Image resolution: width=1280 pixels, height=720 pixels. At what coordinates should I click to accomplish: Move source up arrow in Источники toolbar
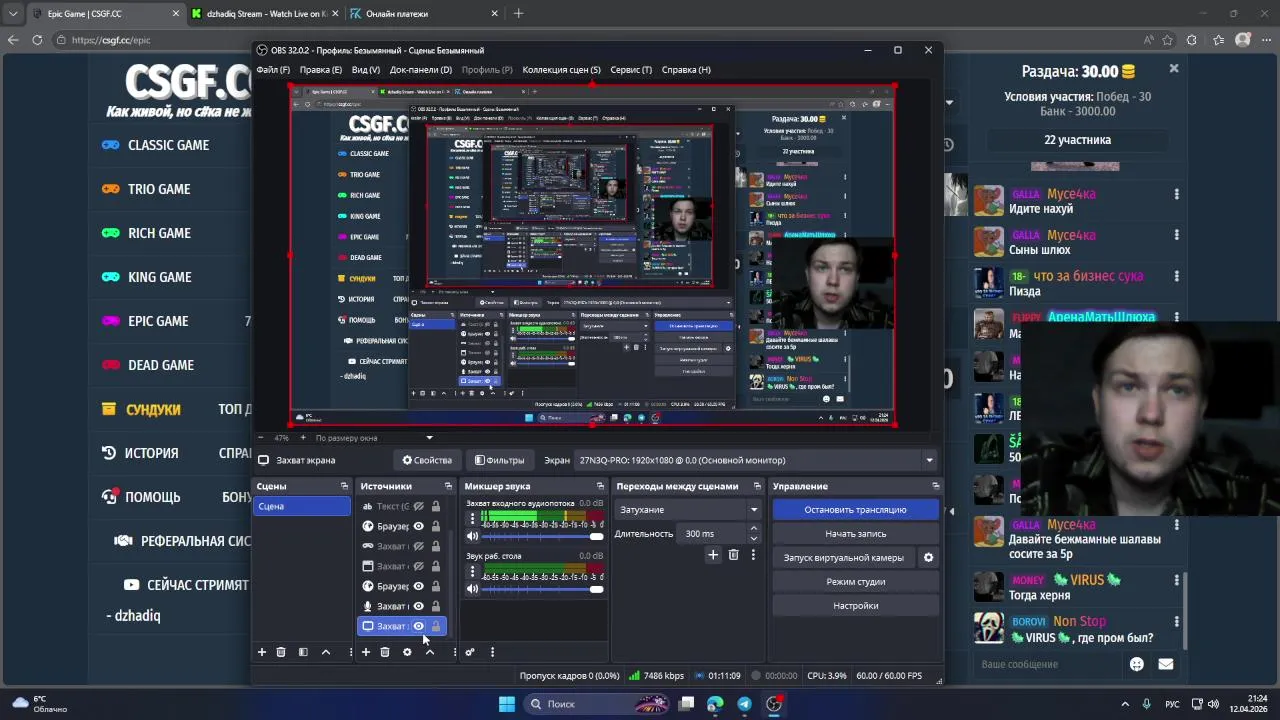click(x=430, y=652)
